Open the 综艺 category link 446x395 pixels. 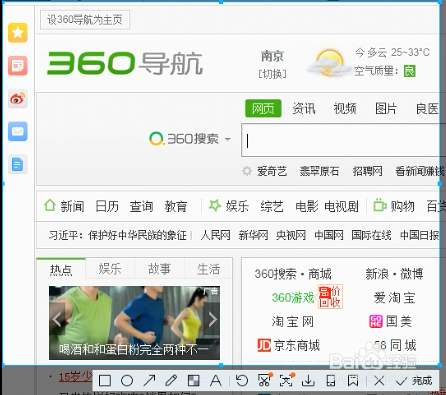coord(272,206)
